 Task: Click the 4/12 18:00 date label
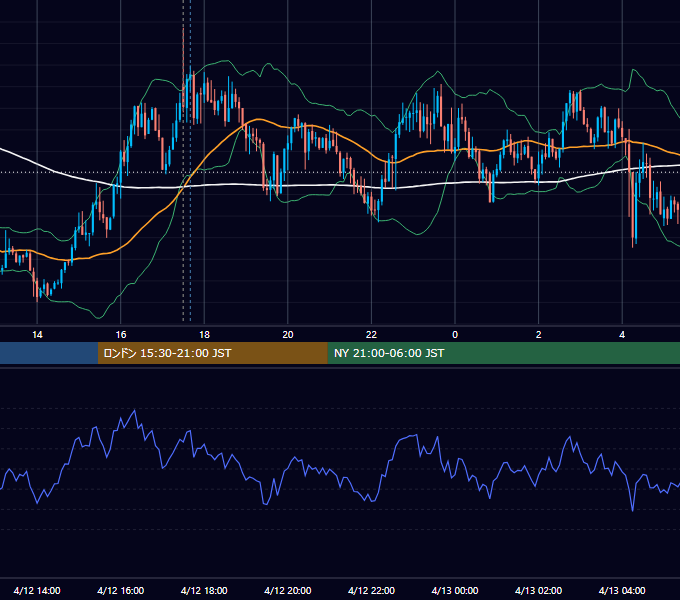204,590
